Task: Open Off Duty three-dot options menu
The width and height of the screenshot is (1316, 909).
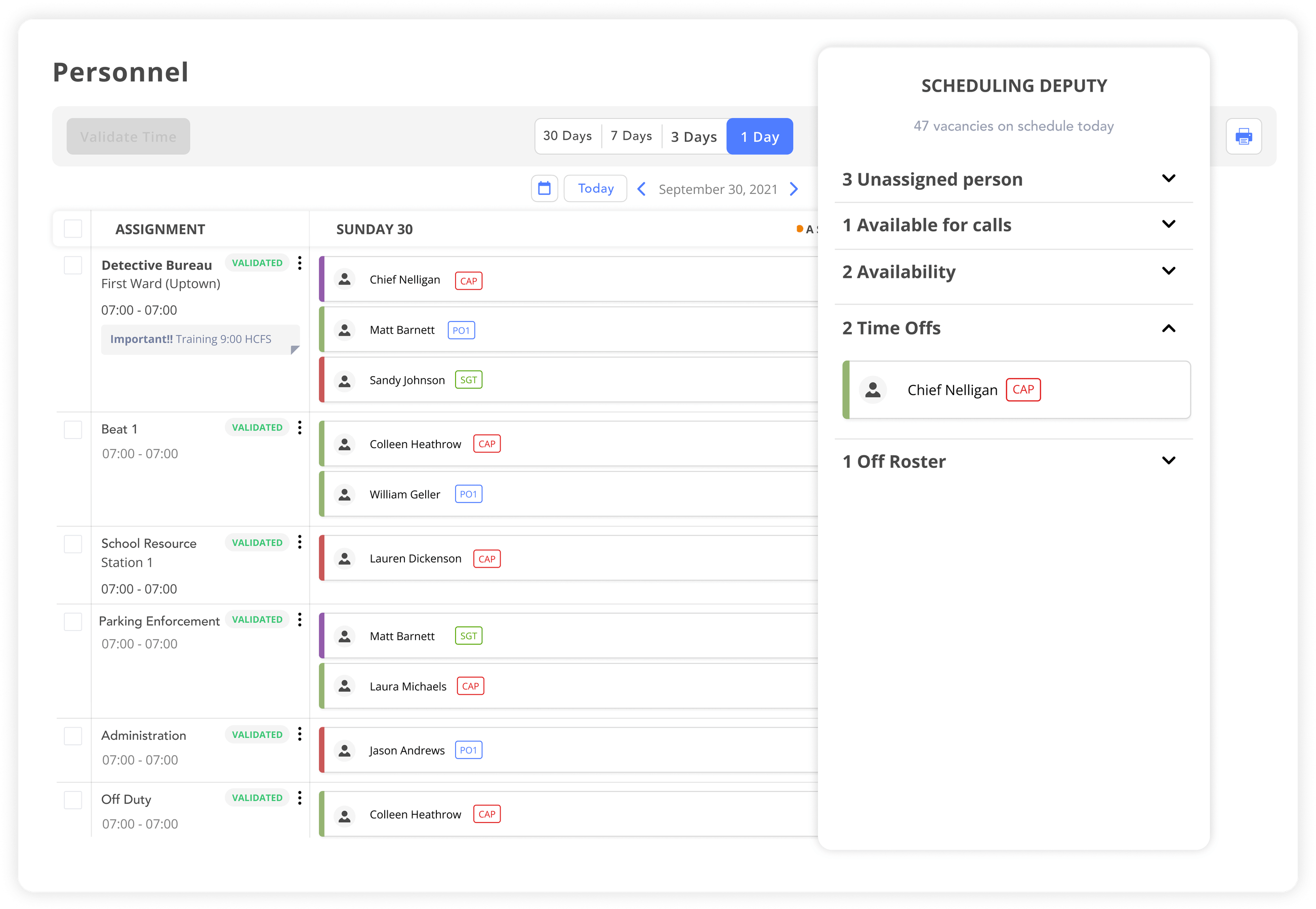Action: pos(300,798)
